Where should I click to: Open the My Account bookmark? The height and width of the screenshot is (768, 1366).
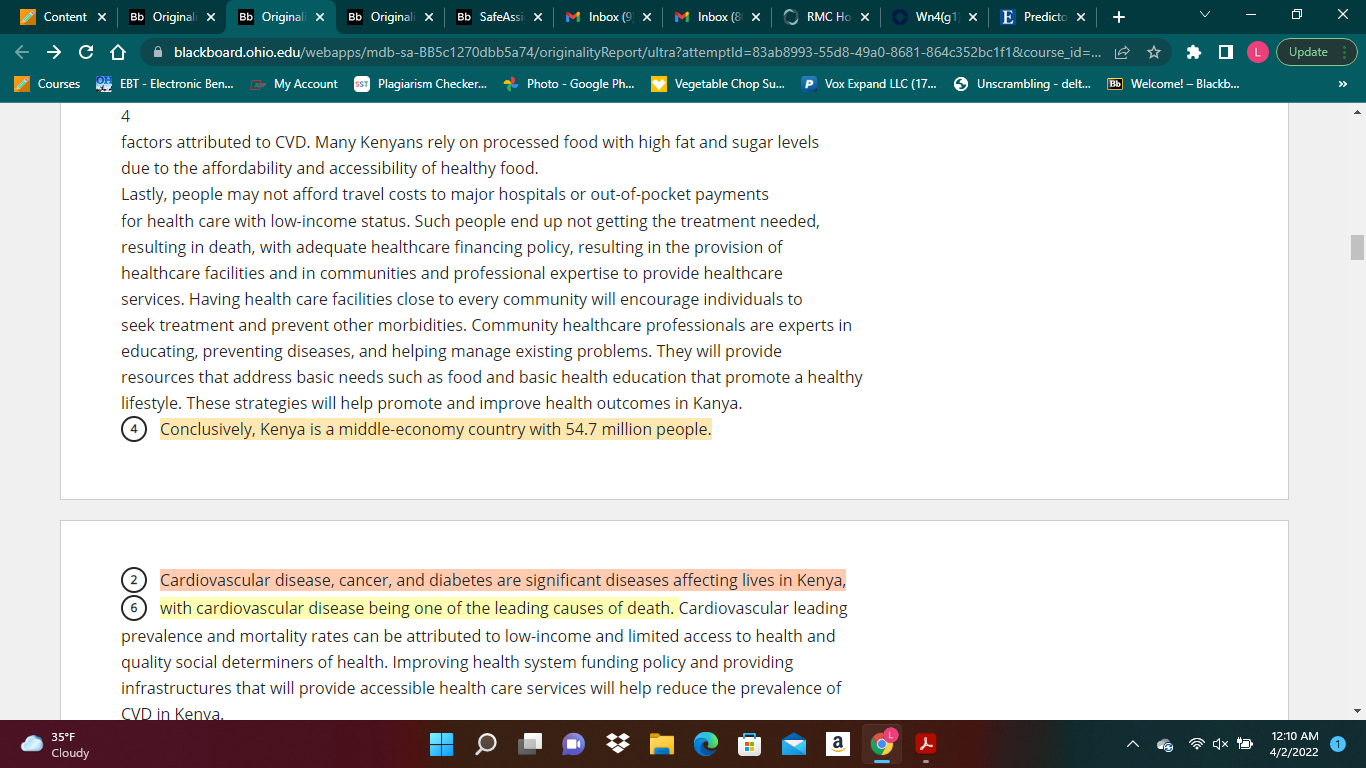[x=294, y=84]
